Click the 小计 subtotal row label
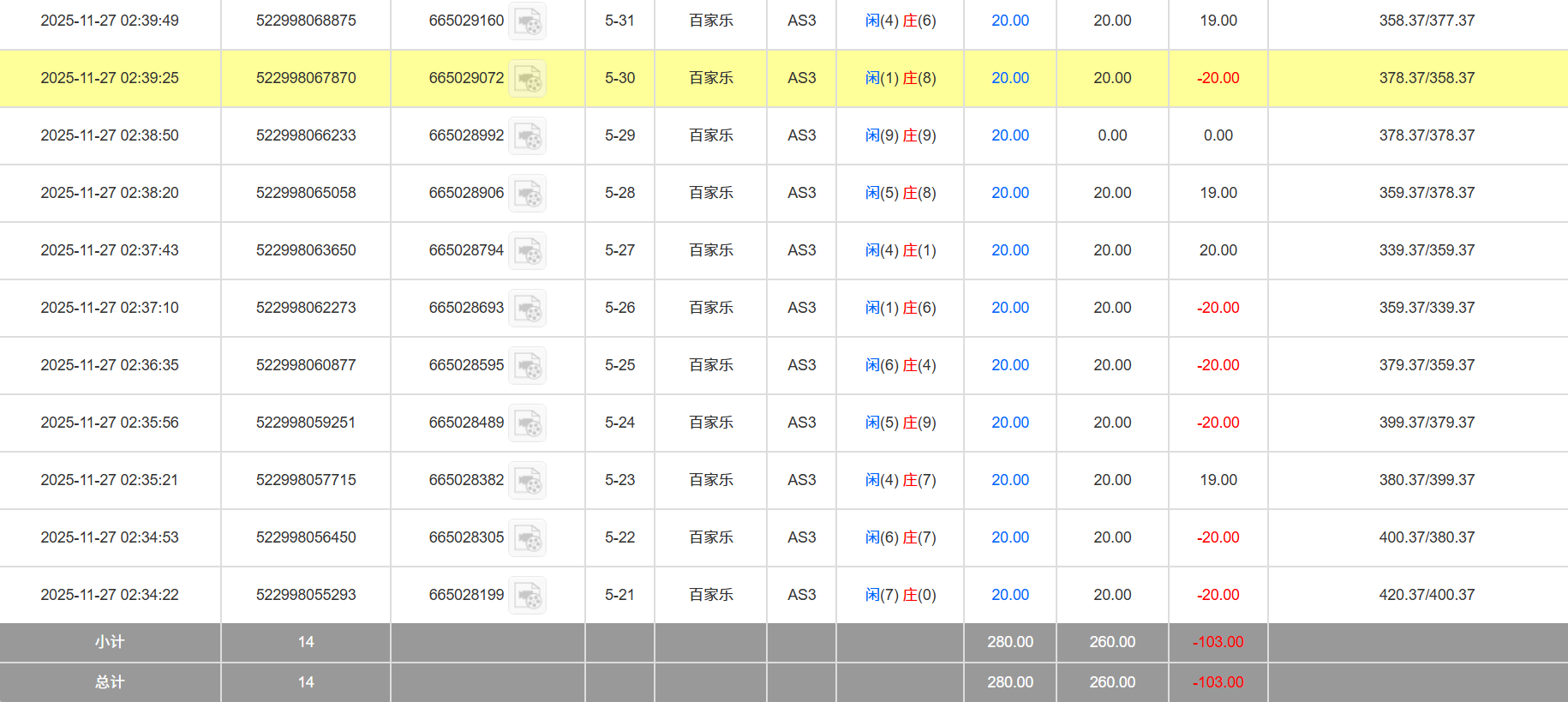The width and height of the screenshot is (1568, 702). [x=110, y=642]
